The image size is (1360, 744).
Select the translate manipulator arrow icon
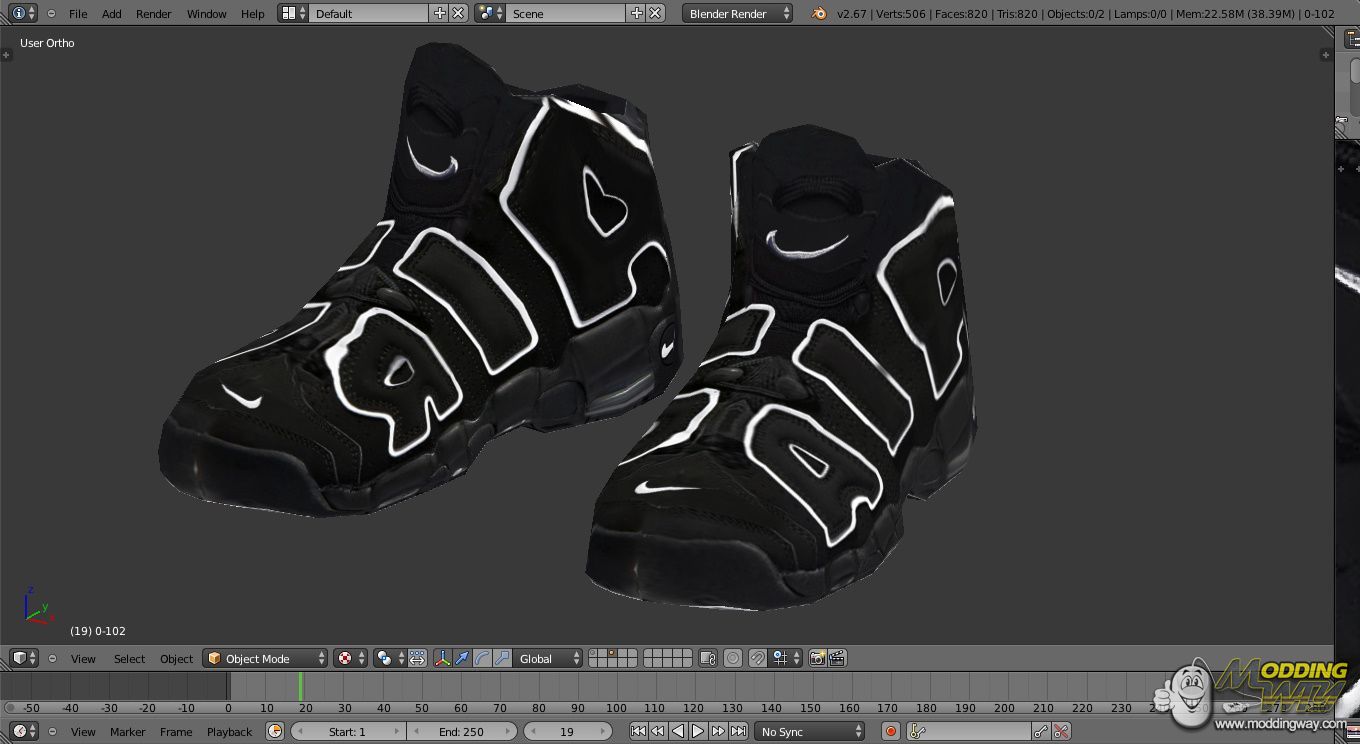pyautogui.click(x=462, y=658)
